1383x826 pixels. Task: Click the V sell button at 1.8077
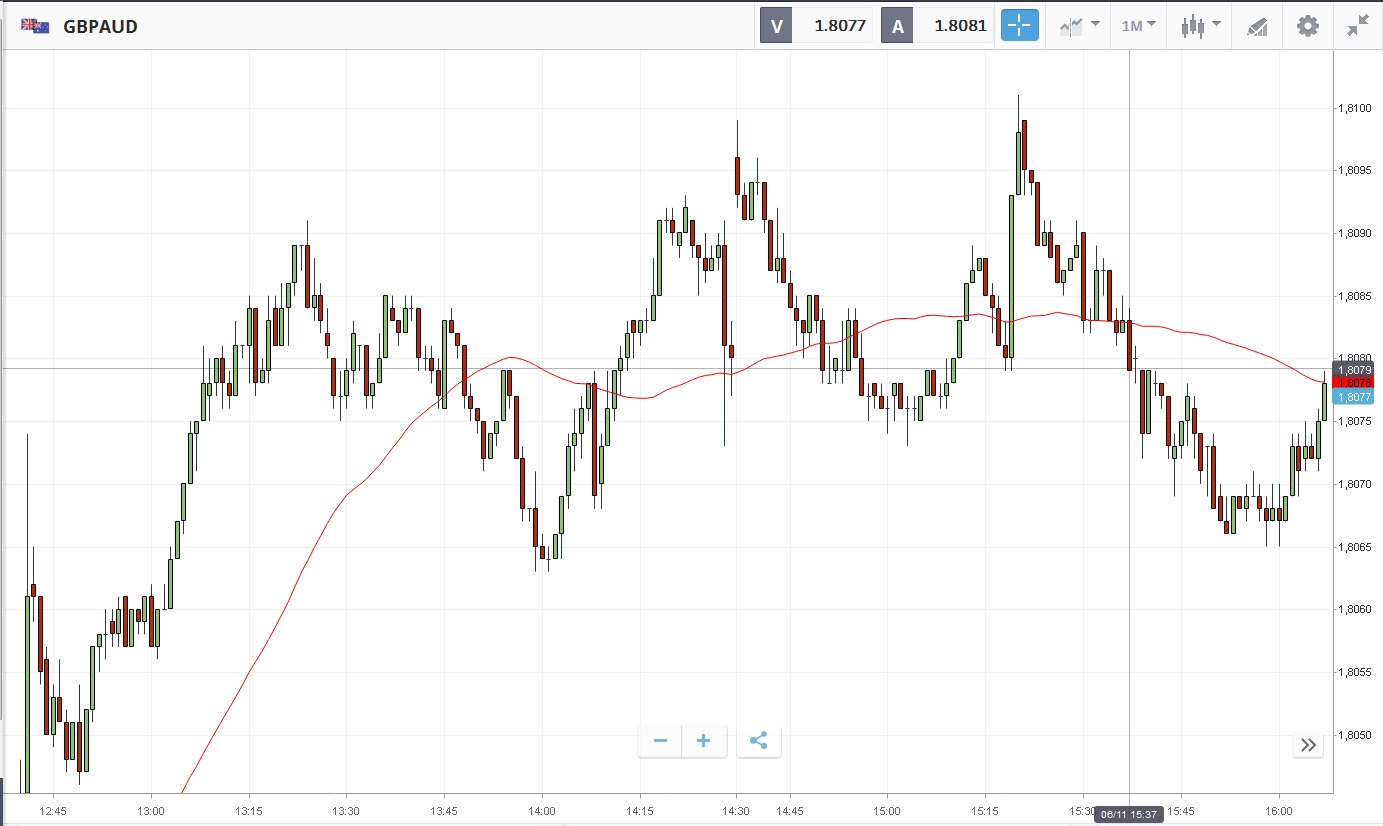[817, 26]
